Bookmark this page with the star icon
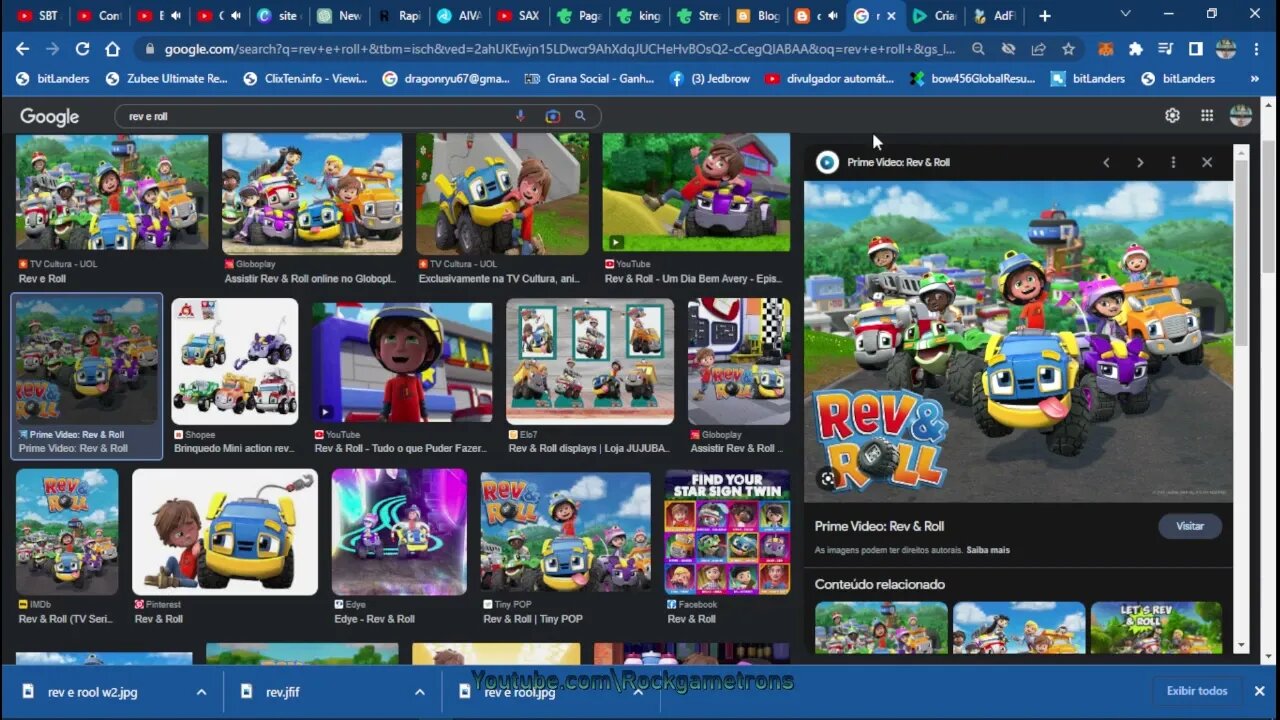Image resolution: width=1280 pixels, height=720 pixels. pos(1068,48)
